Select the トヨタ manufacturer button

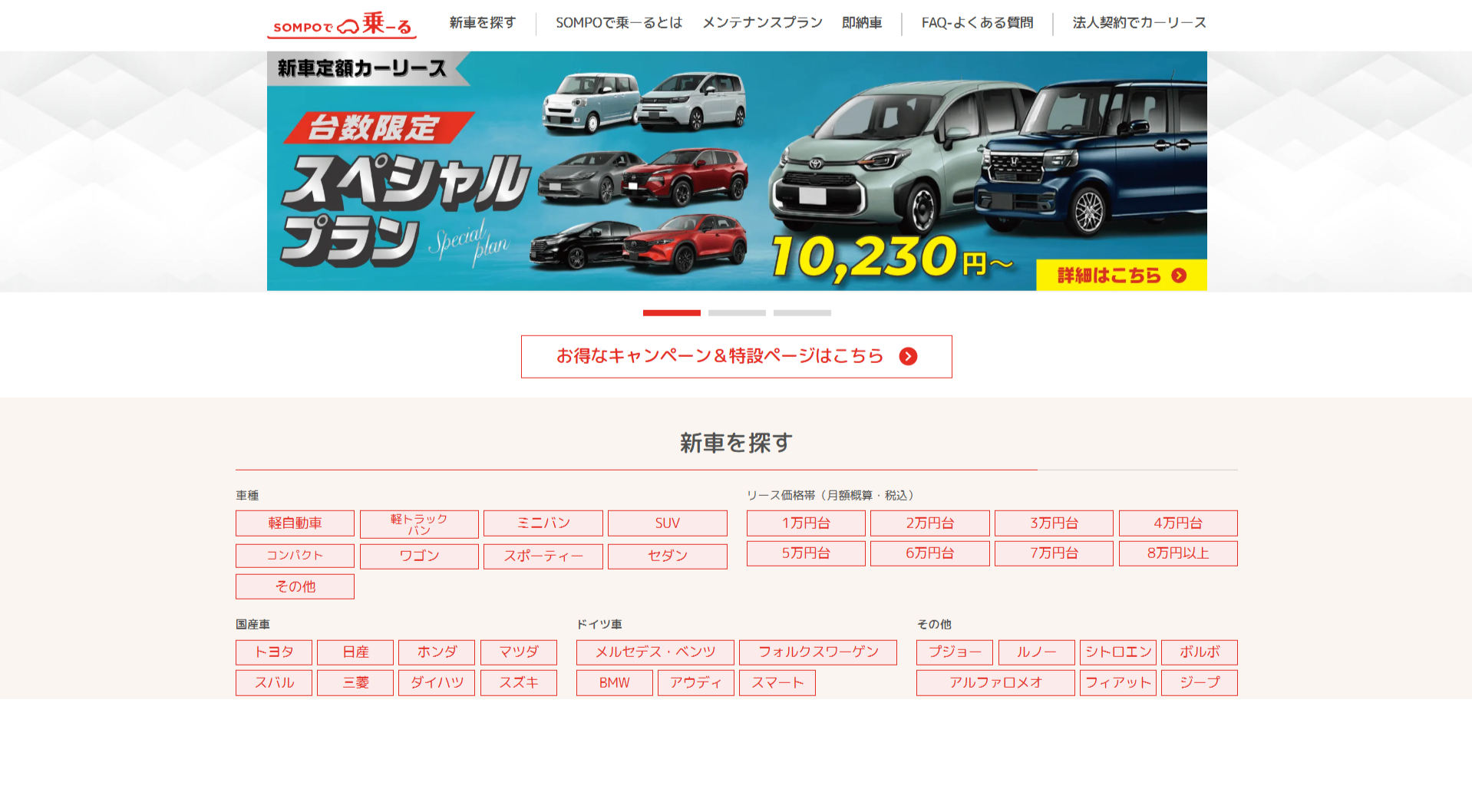coord(274,652)
